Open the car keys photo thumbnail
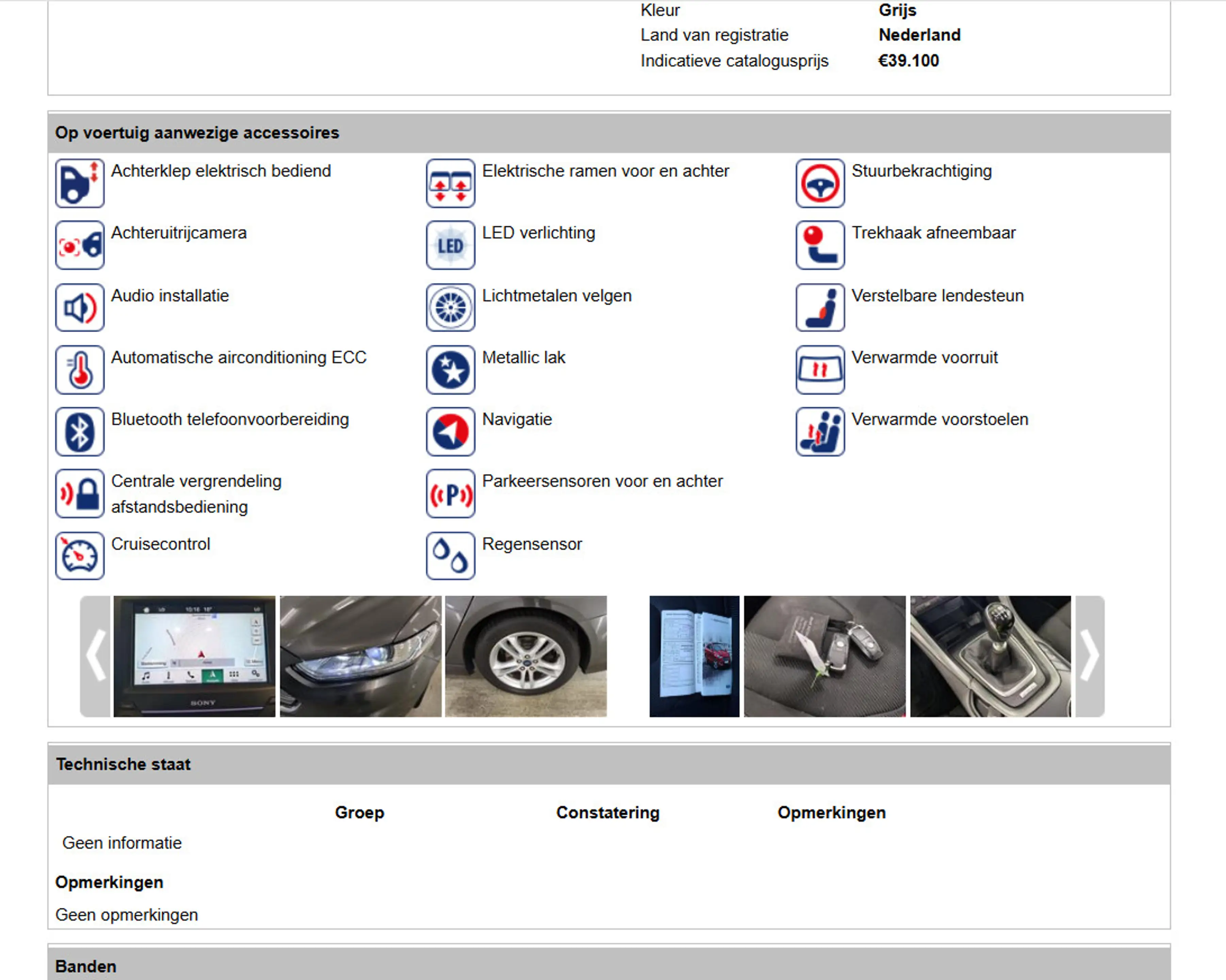1226x980 pixels. tap(824, 656)
